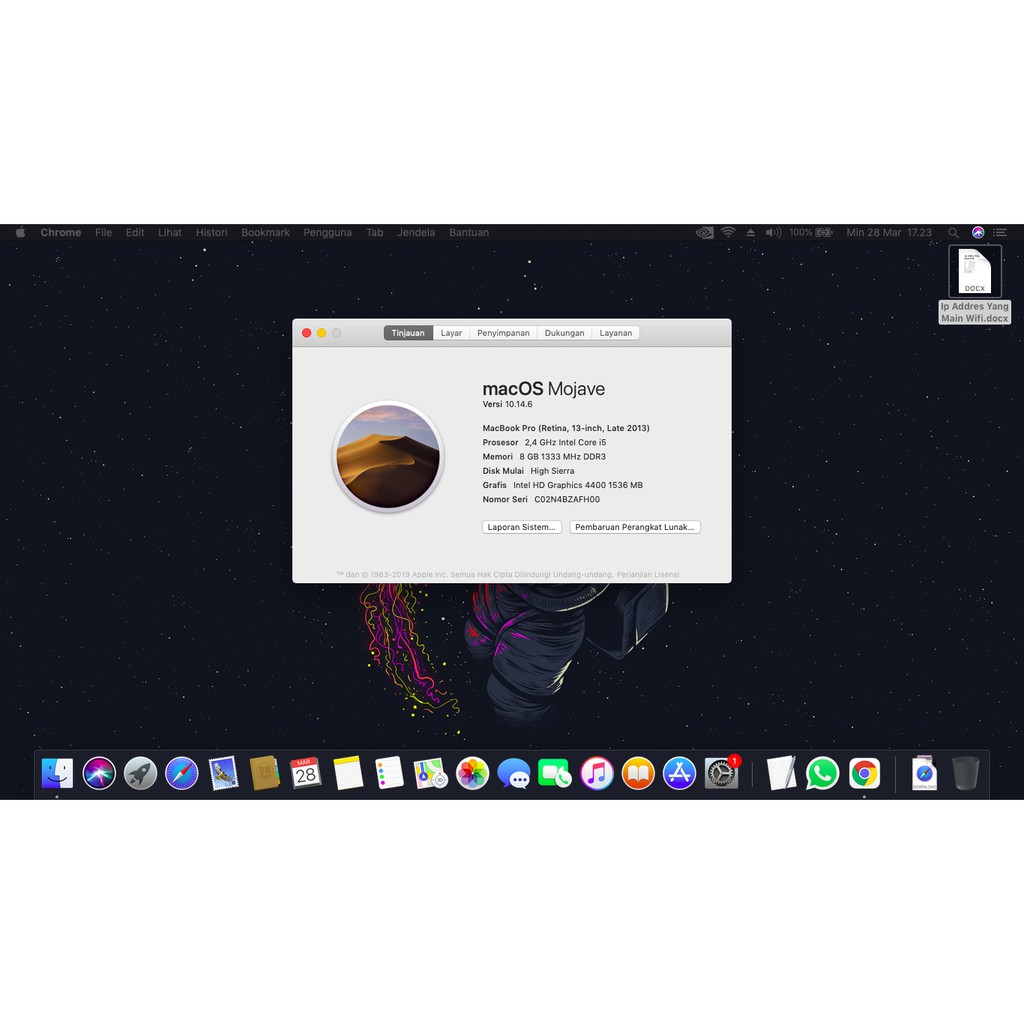This screenshot has width=1024, height=1024.
Task: Mute audio using the volume menu bar icon
Action: [x=774, y=232]
